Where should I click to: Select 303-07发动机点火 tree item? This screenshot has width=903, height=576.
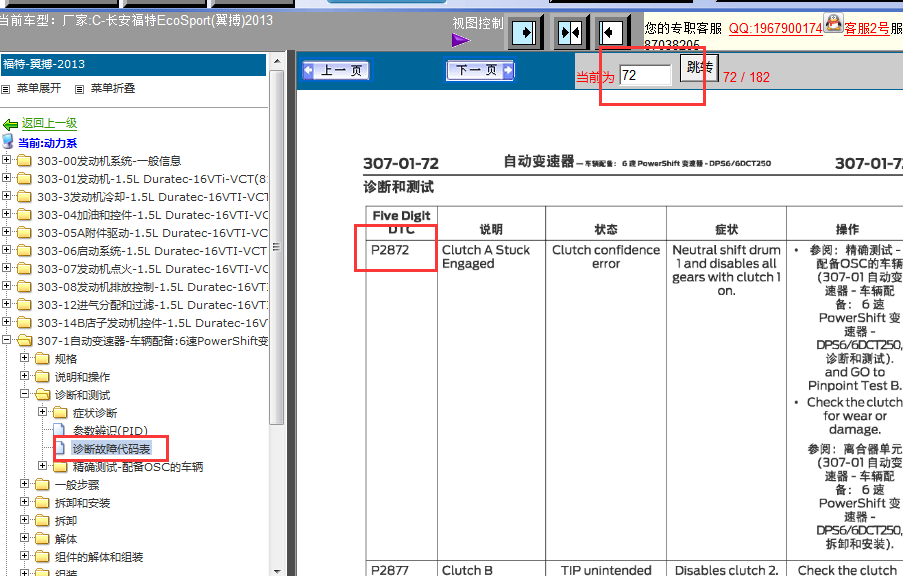point(152,269)
